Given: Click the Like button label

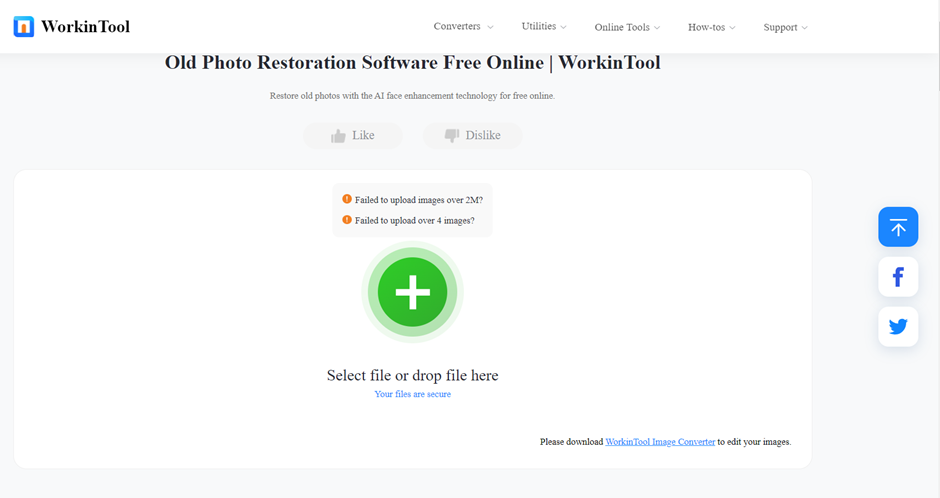Looking at the screenshot, I should point(363,135).
